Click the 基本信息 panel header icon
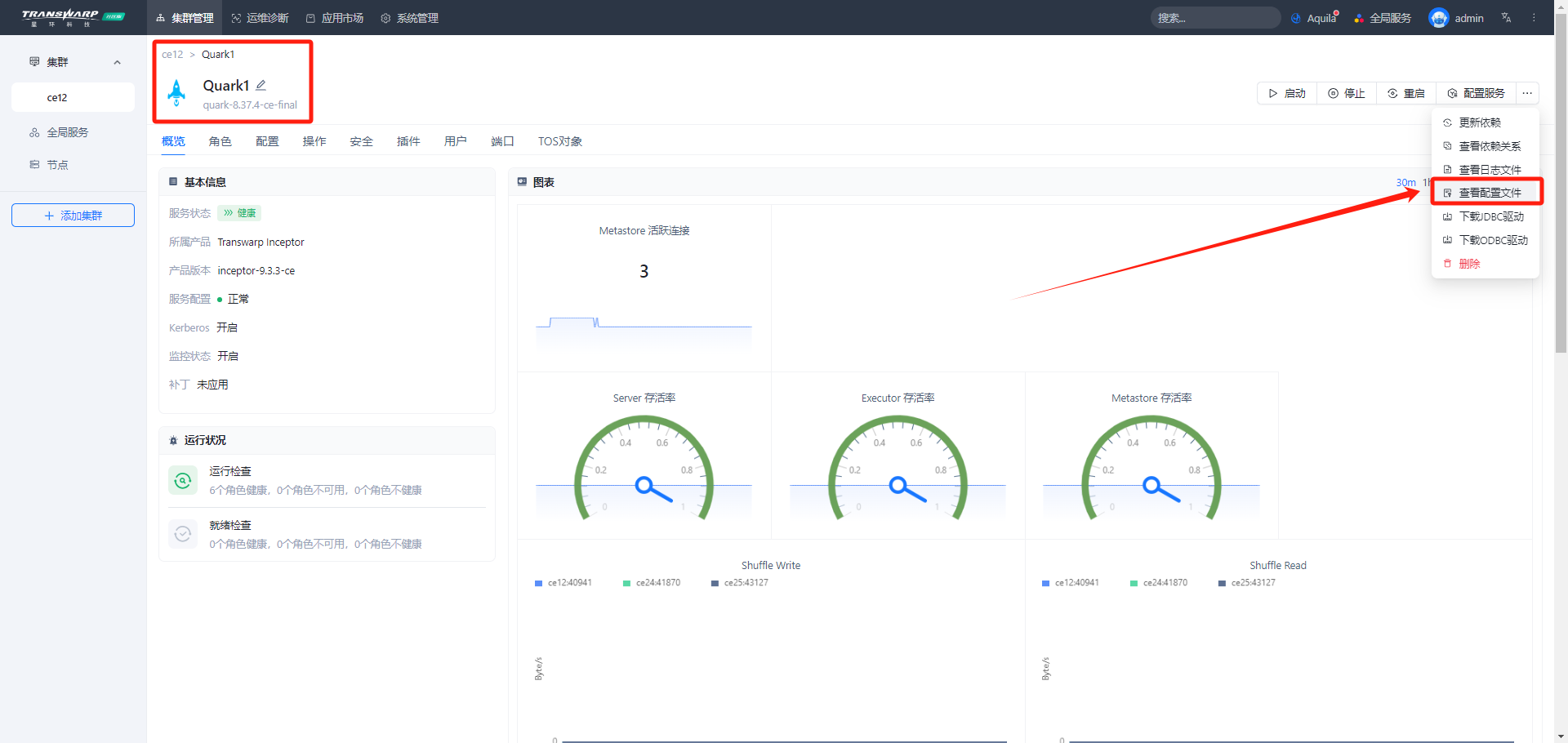The image size is (1568, 743). coord(173,182)
